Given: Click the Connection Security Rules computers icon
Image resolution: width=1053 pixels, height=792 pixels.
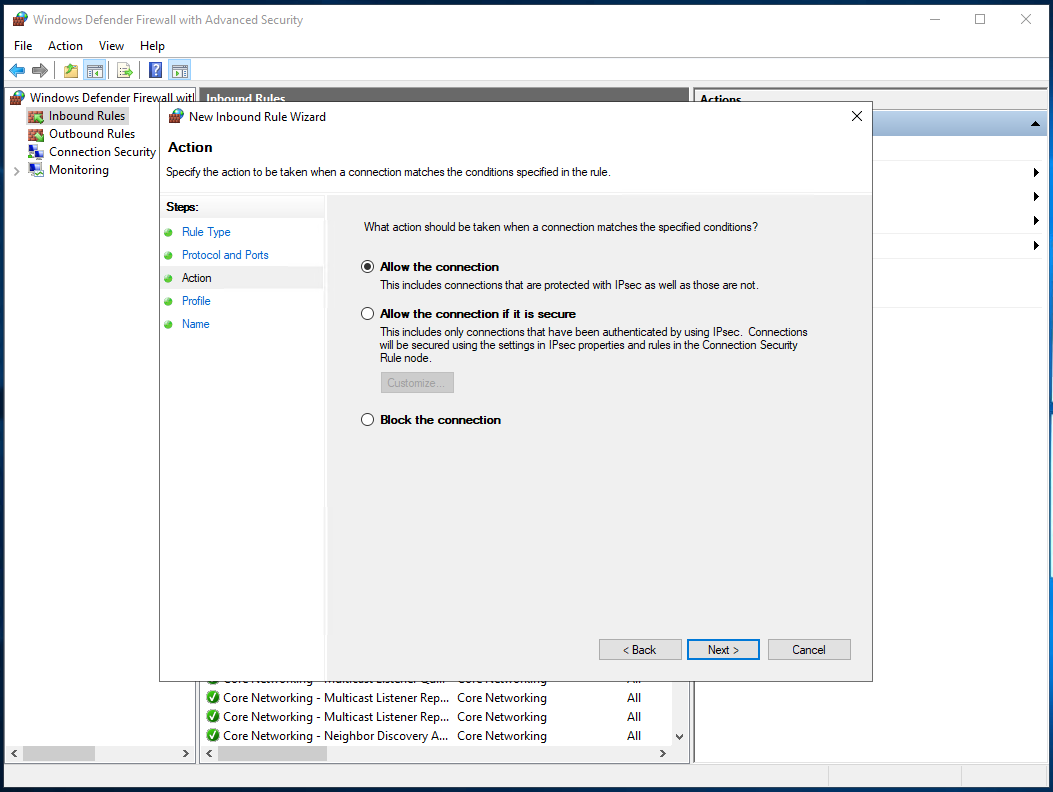Looking at the screenshot, I should (x=36, y=152).
